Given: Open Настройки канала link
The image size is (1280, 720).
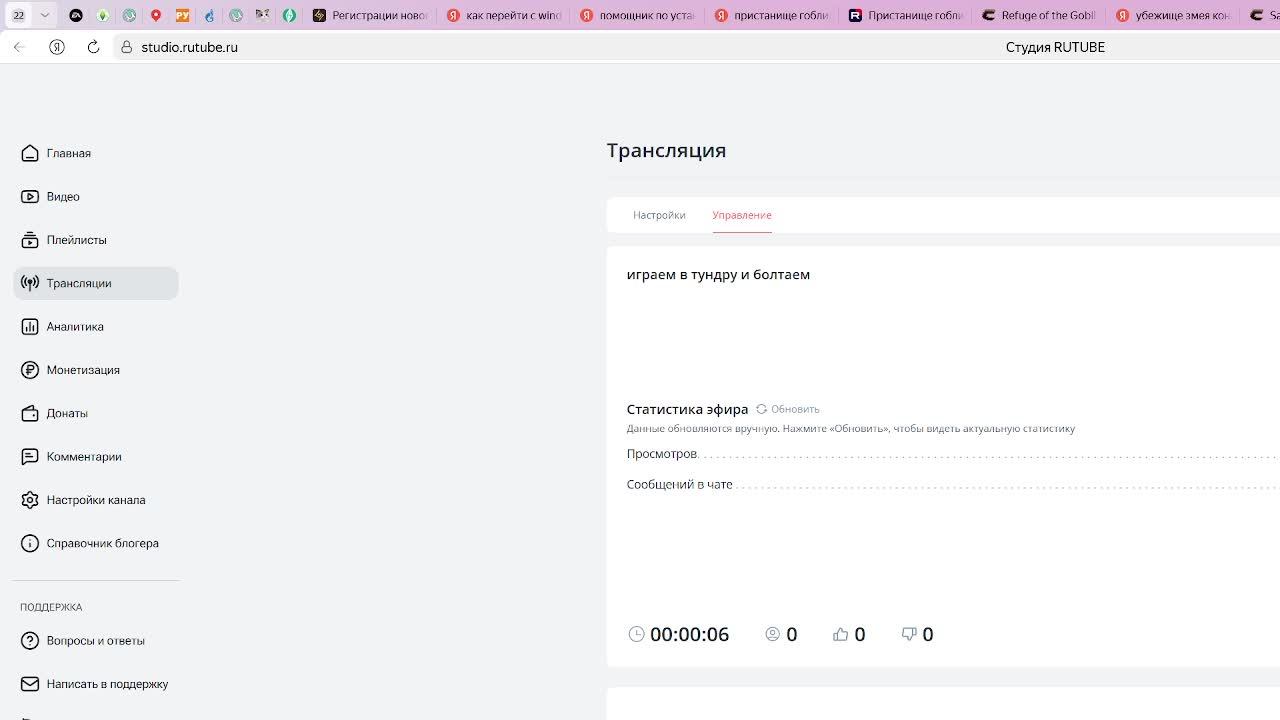Looking at the screenshot, I should click(96, 500).
